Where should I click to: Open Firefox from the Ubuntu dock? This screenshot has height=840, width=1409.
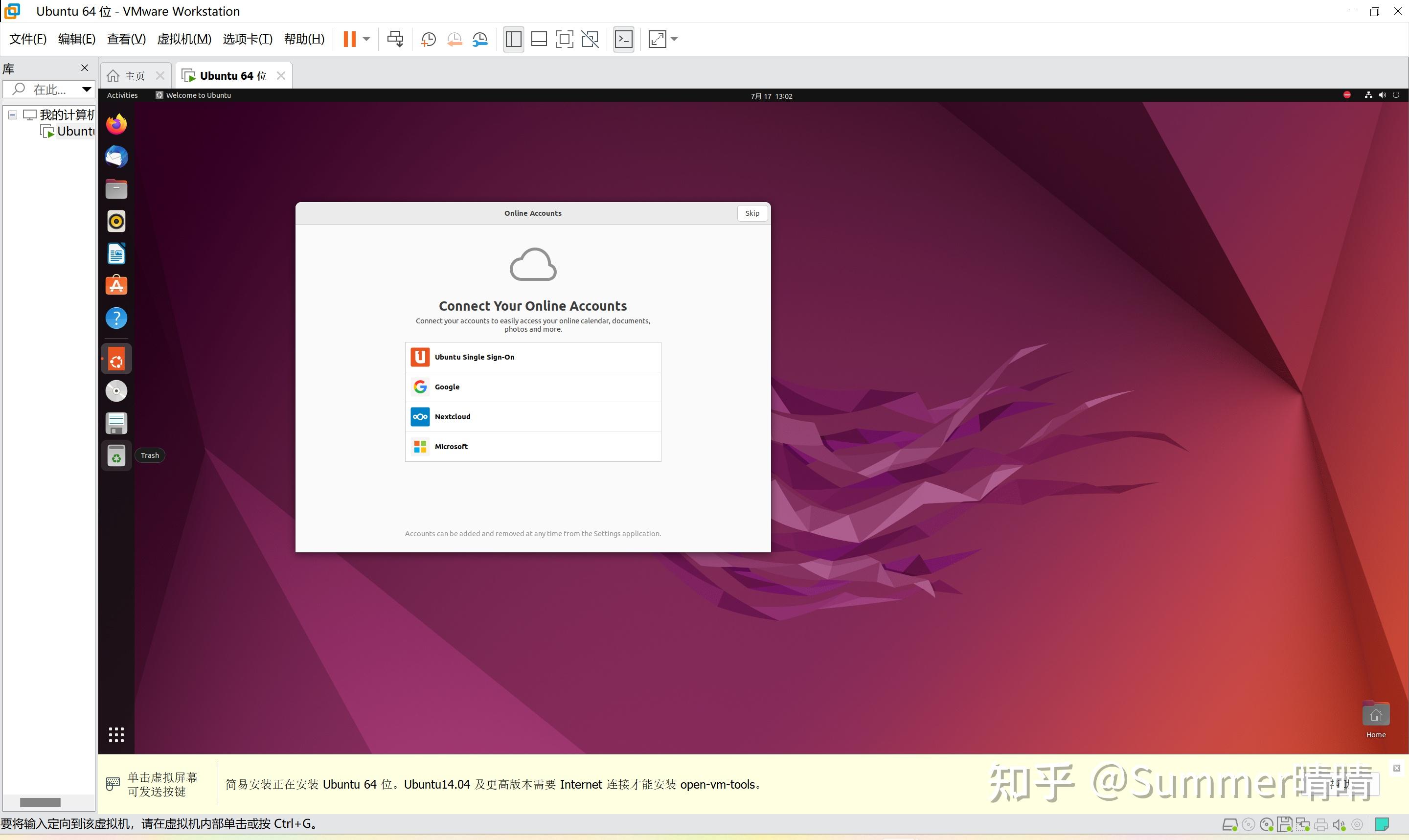tap(115, 123)
